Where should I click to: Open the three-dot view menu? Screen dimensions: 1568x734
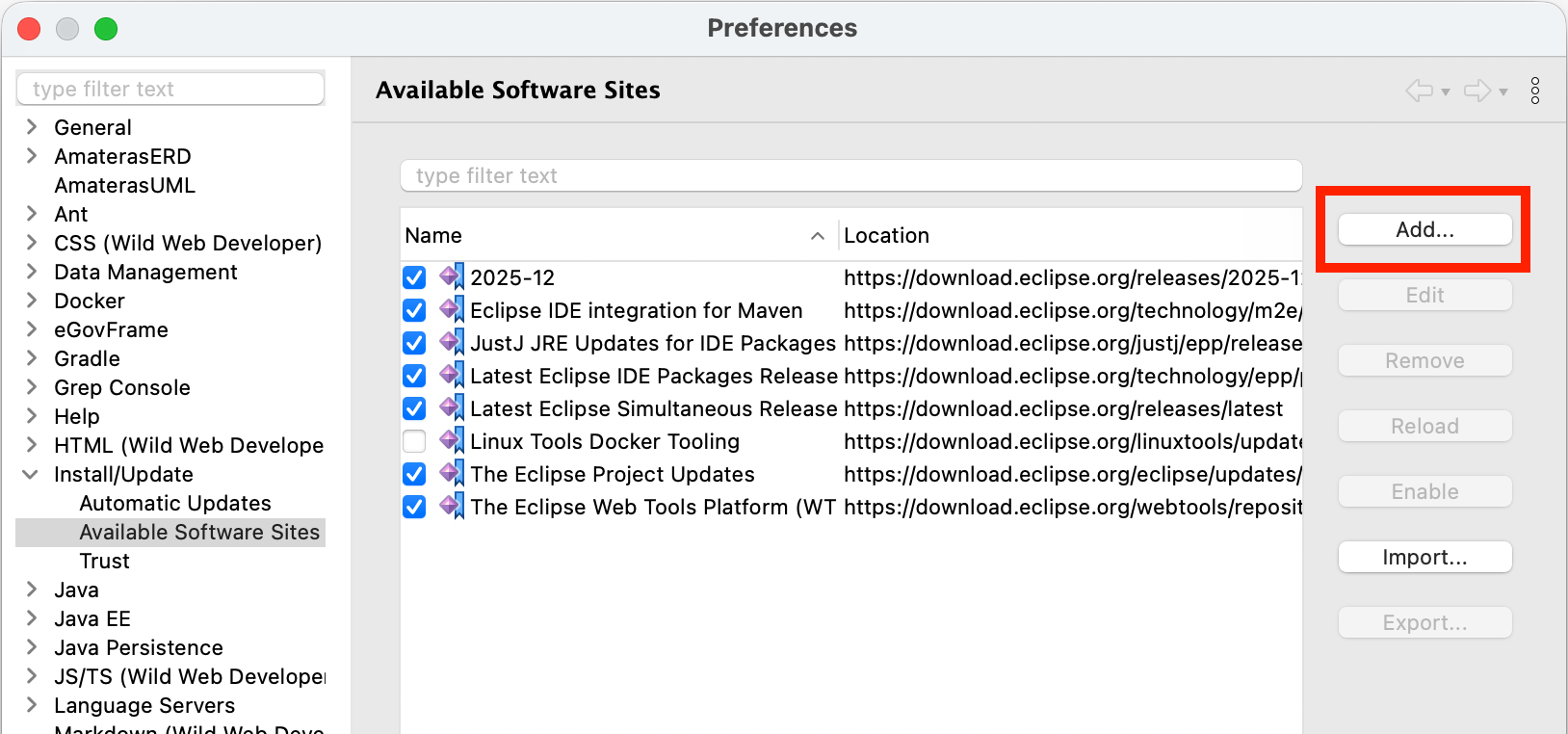click(1535, 91)
